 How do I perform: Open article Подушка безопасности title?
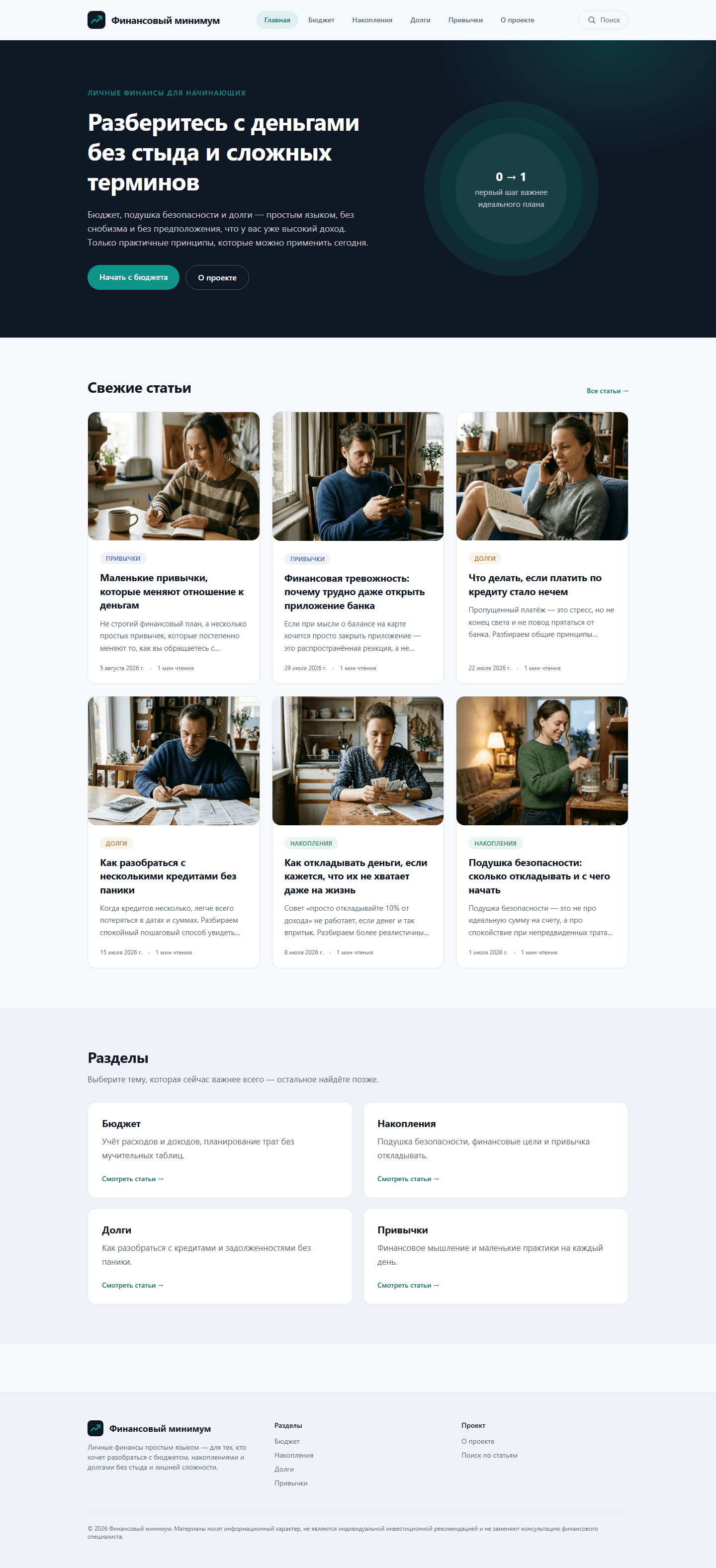point(539,876)
